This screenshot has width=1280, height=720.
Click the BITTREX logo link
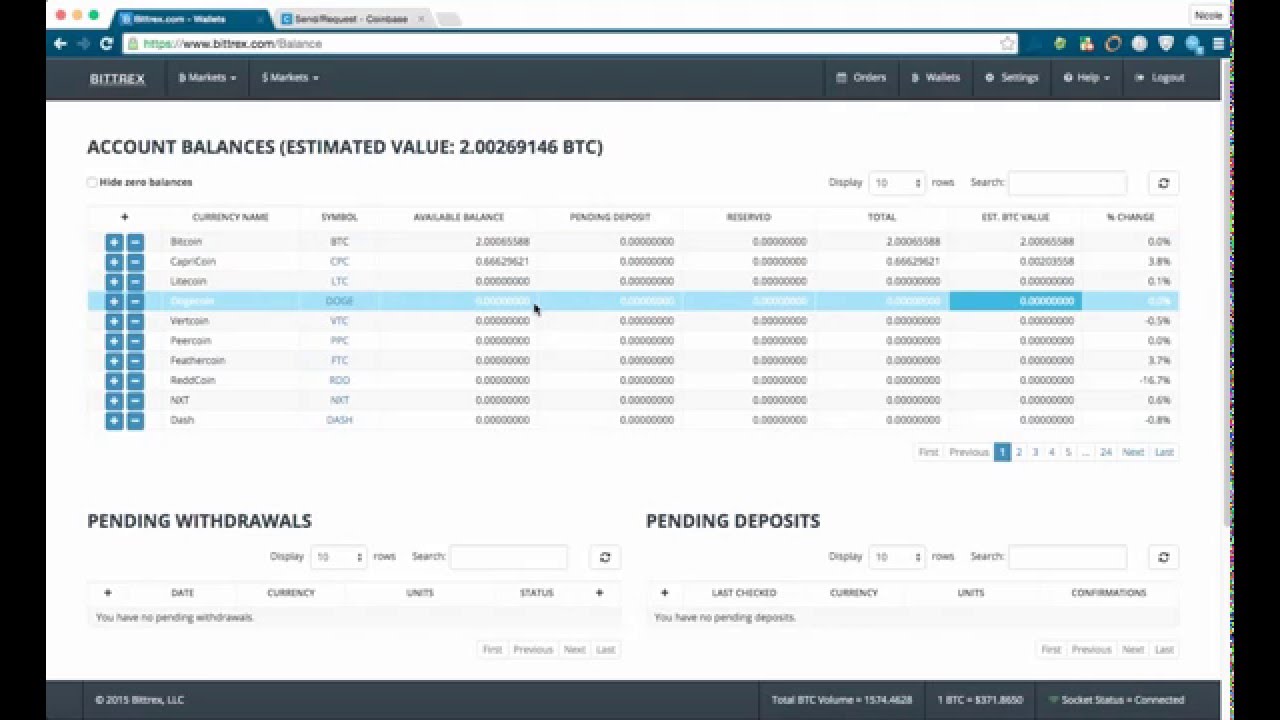[x=117, y=78]
